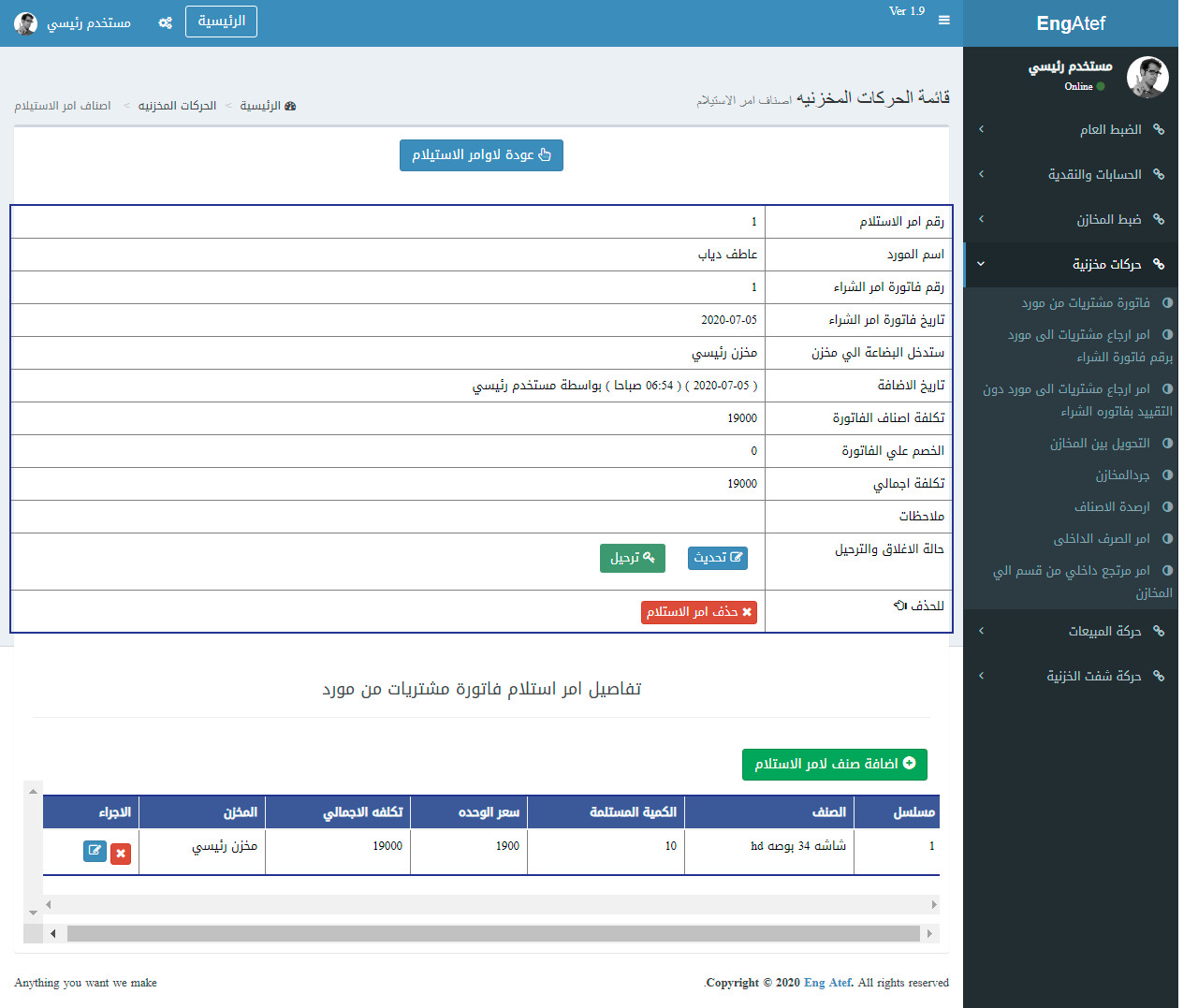Click مستخدم رئيسي name in top header
The width and height of the screenshot is (1198, 1008).
(x=89, y=22)
